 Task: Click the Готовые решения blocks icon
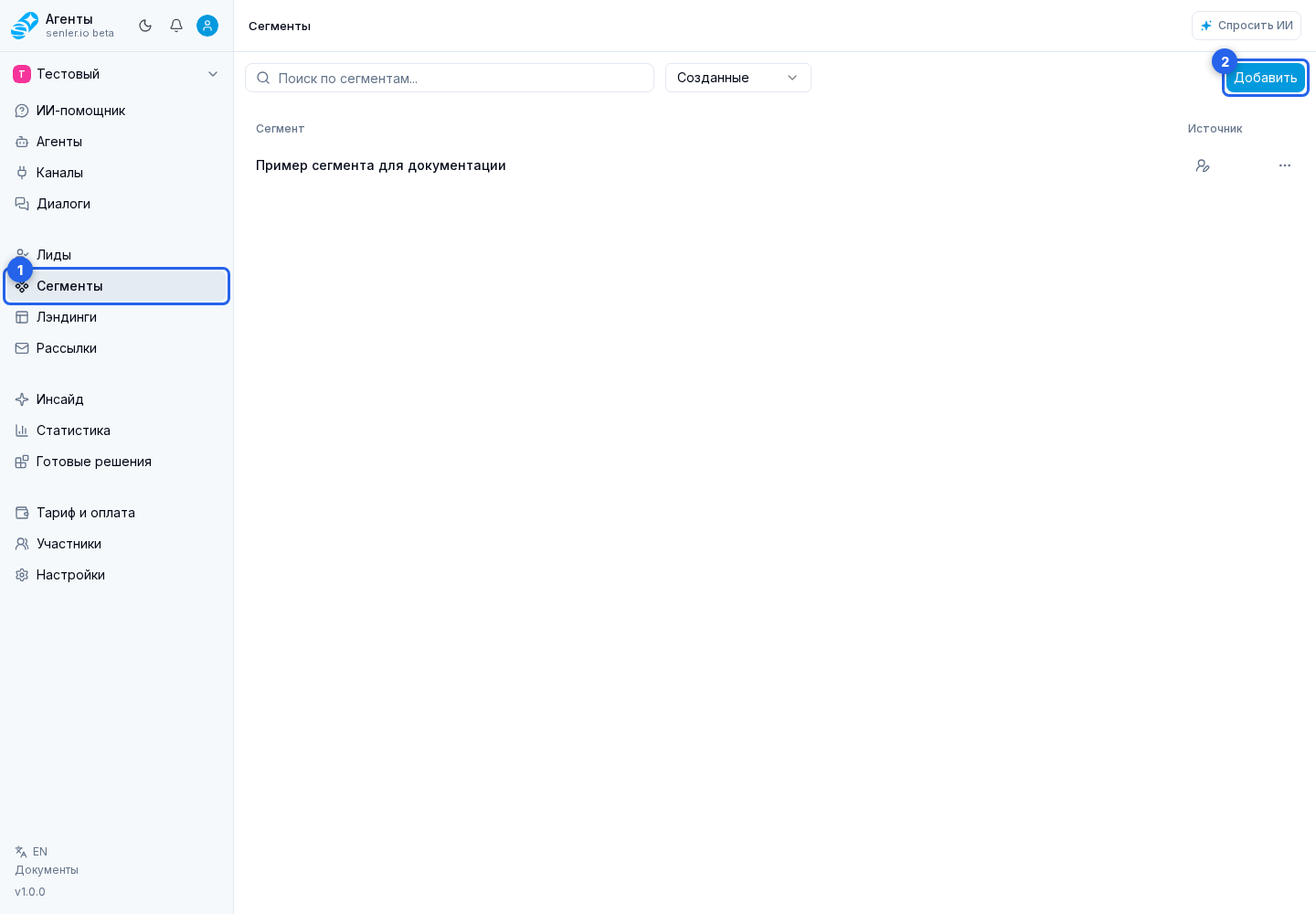click(22, 462)
